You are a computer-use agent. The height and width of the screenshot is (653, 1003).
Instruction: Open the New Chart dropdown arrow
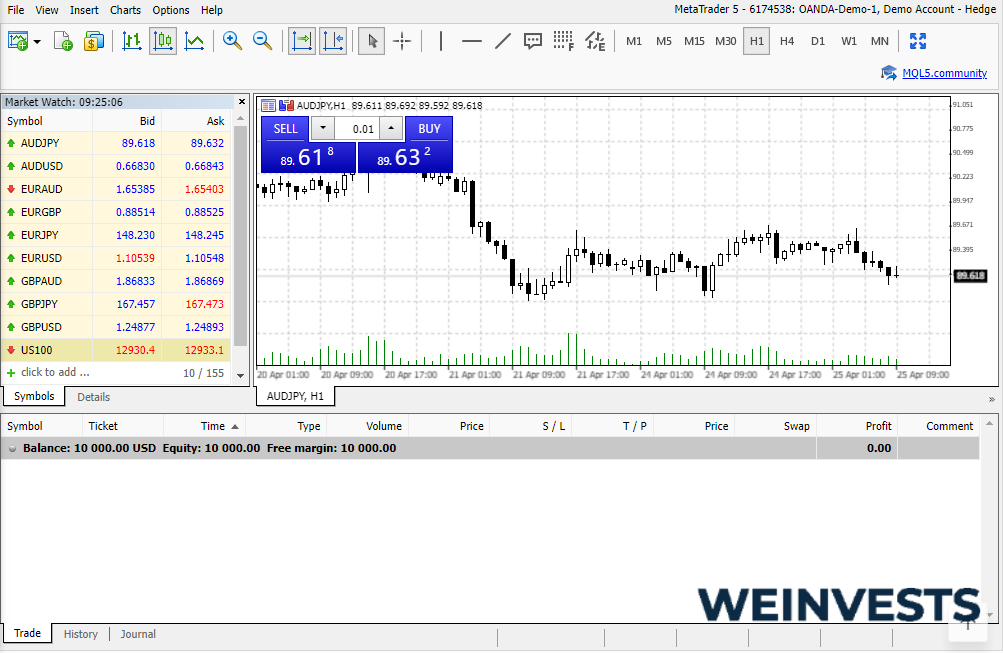point(37,42)
